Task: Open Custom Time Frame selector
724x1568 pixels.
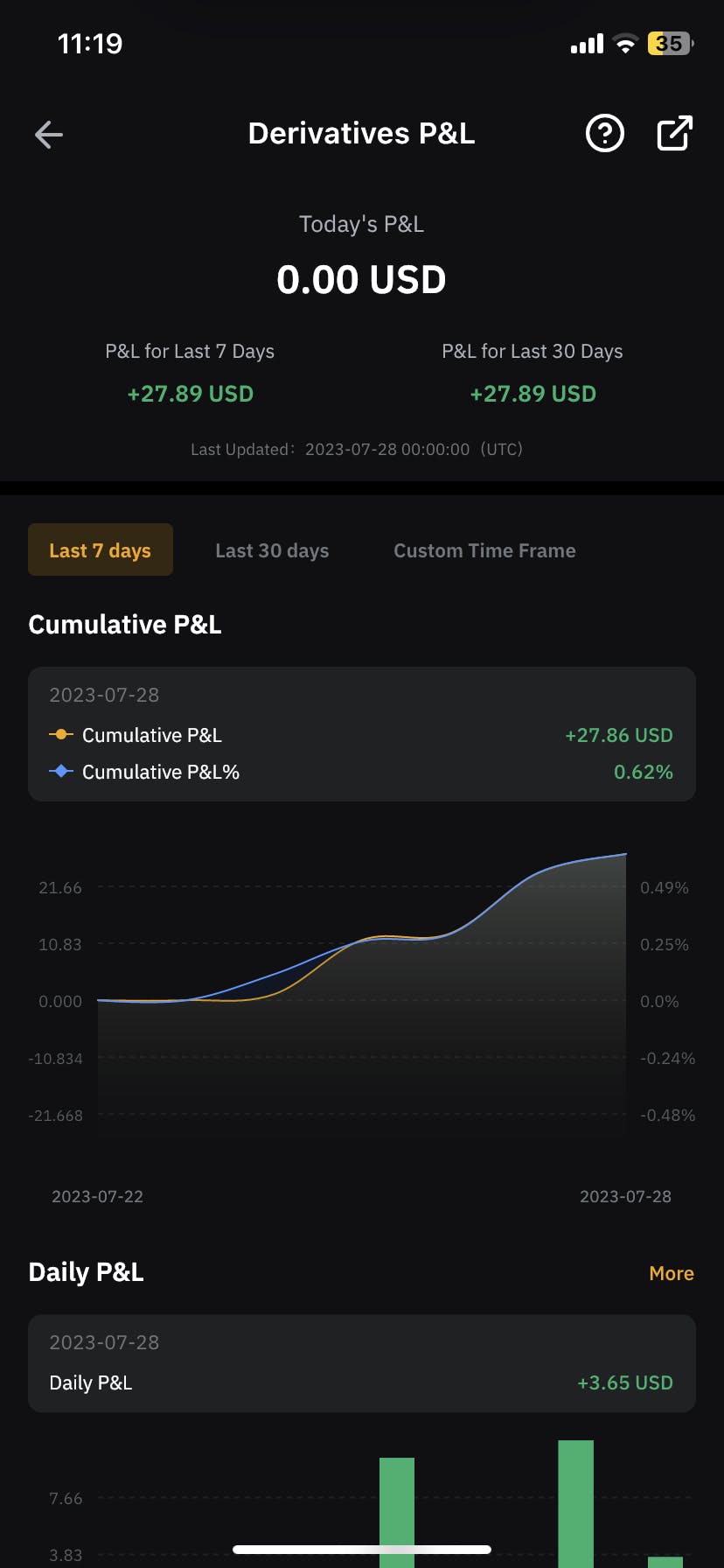Action: pyautogui.click(x=484, y=550)
